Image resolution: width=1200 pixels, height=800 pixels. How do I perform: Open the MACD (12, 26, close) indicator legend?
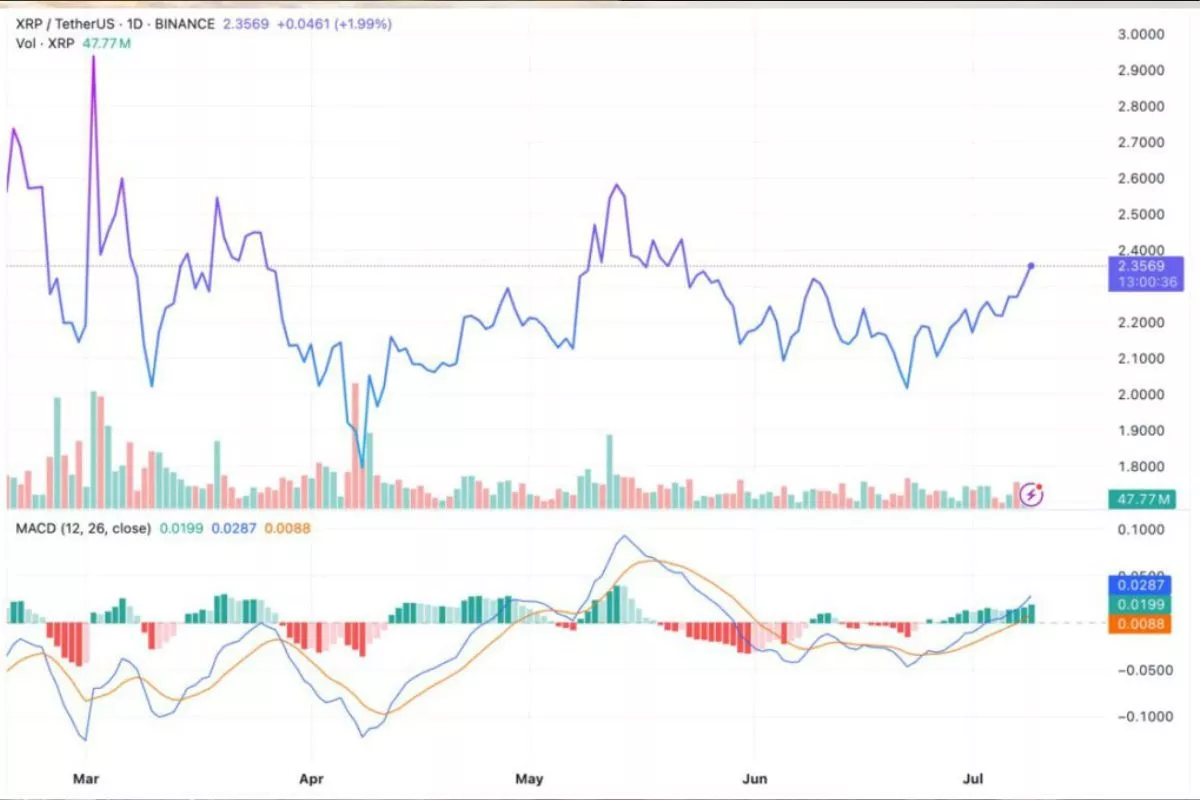(x=83, y=527)
